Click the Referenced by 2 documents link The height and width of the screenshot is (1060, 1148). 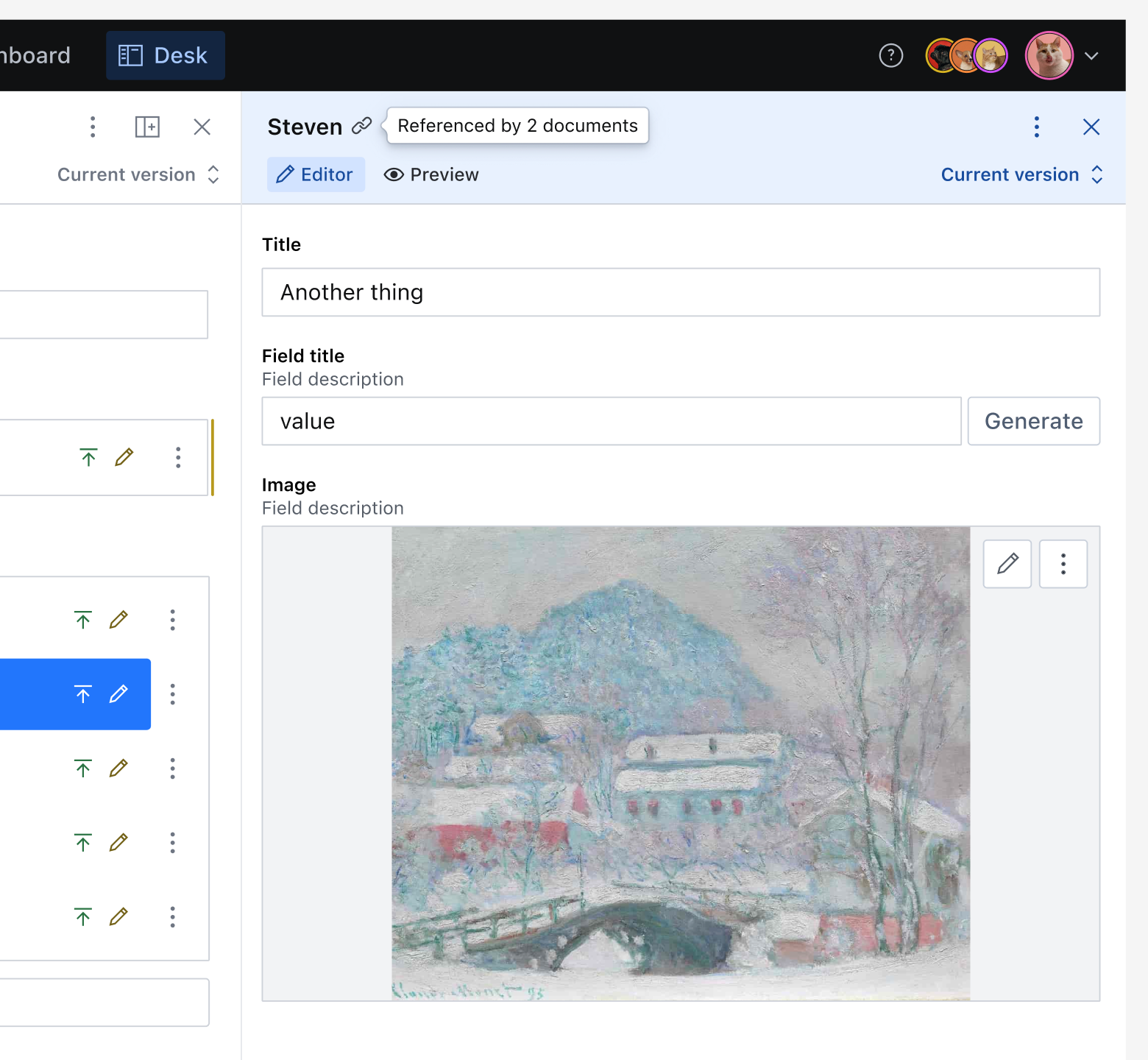click(x=517, y=125)
